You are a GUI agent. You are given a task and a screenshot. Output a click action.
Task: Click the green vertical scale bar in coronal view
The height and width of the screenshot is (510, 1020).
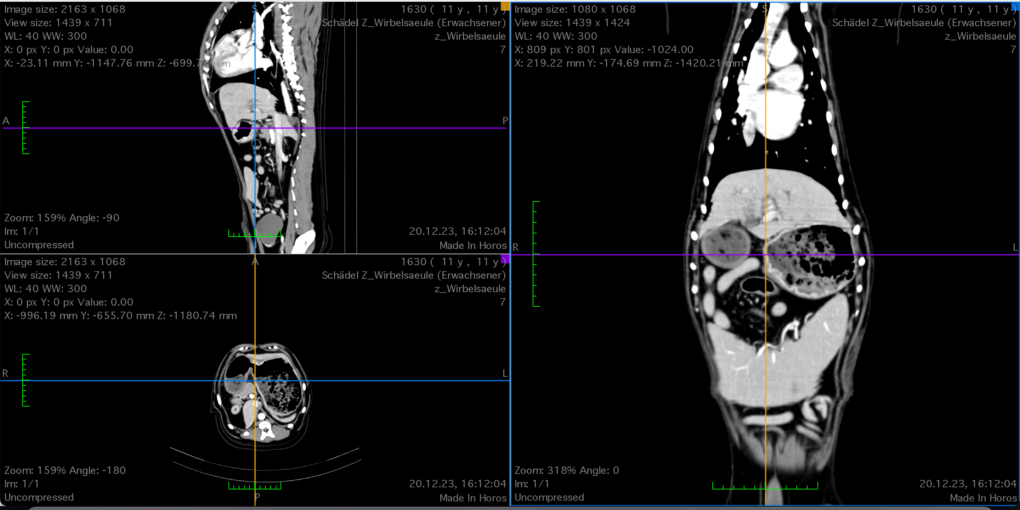point(535,254)
